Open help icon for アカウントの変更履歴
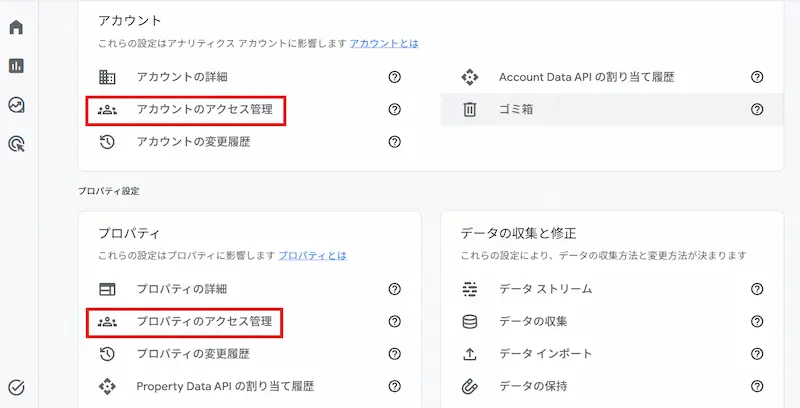The image size is (800, 408). pos(394,142)
